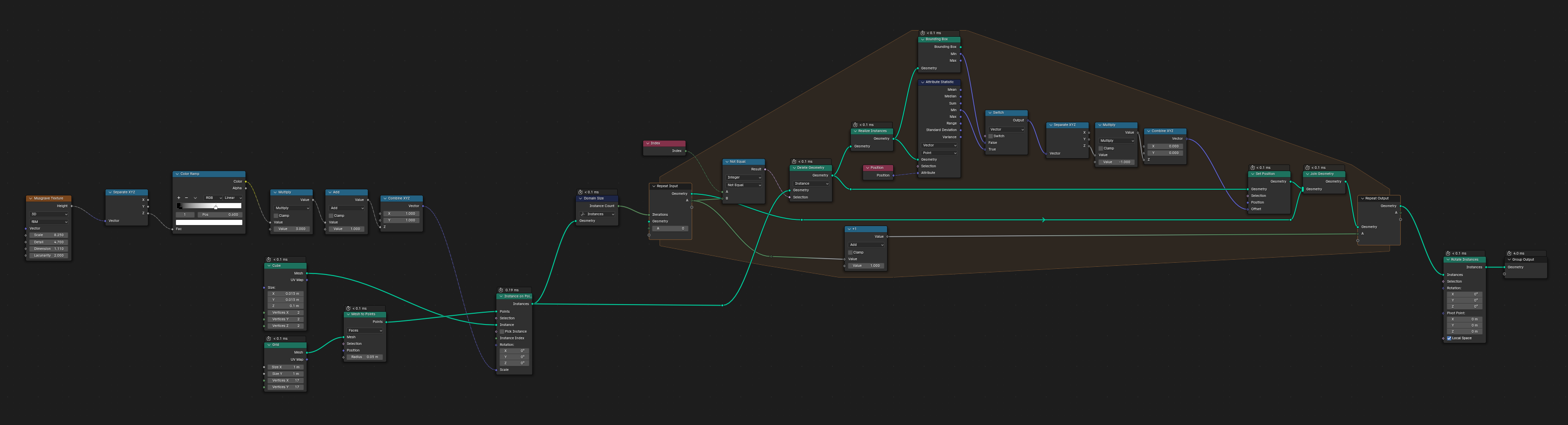
Task: Click the Pos 0.600 field in Color Ramp
Action: 220,214
